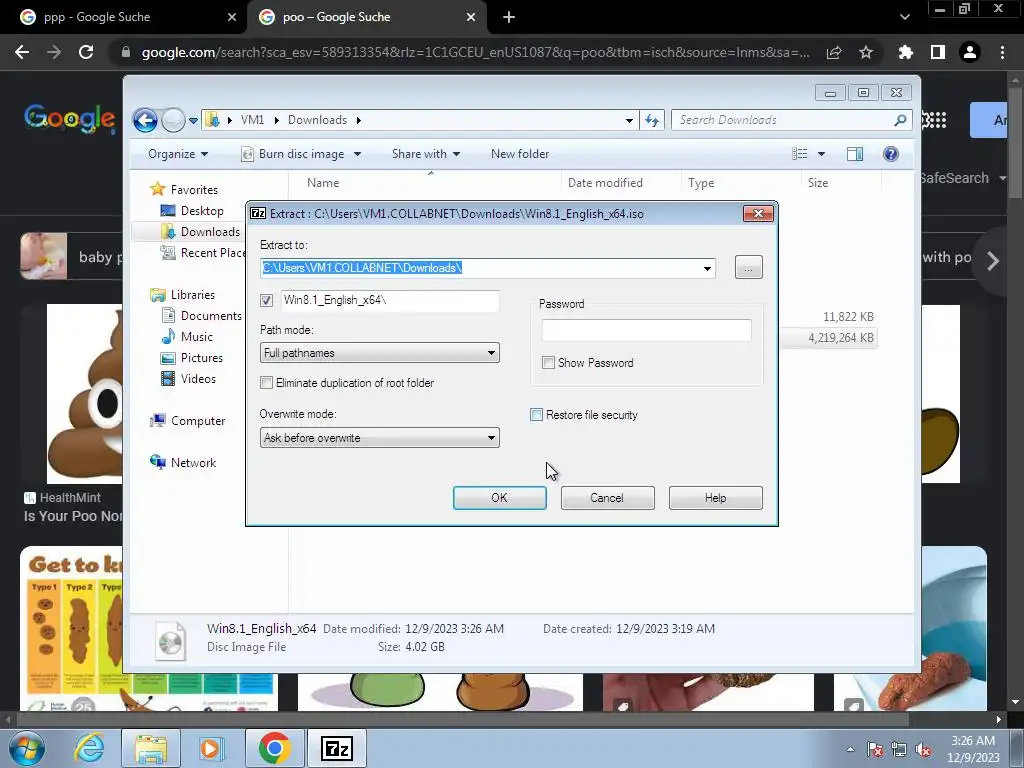Expand the Extract to path history dropdown
1024x768 pixels.
pos(707,268)
